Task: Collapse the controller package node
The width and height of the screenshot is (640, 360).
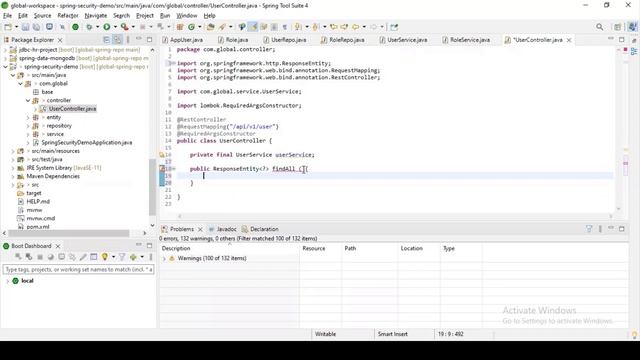Action: click(x=28, y=100)
